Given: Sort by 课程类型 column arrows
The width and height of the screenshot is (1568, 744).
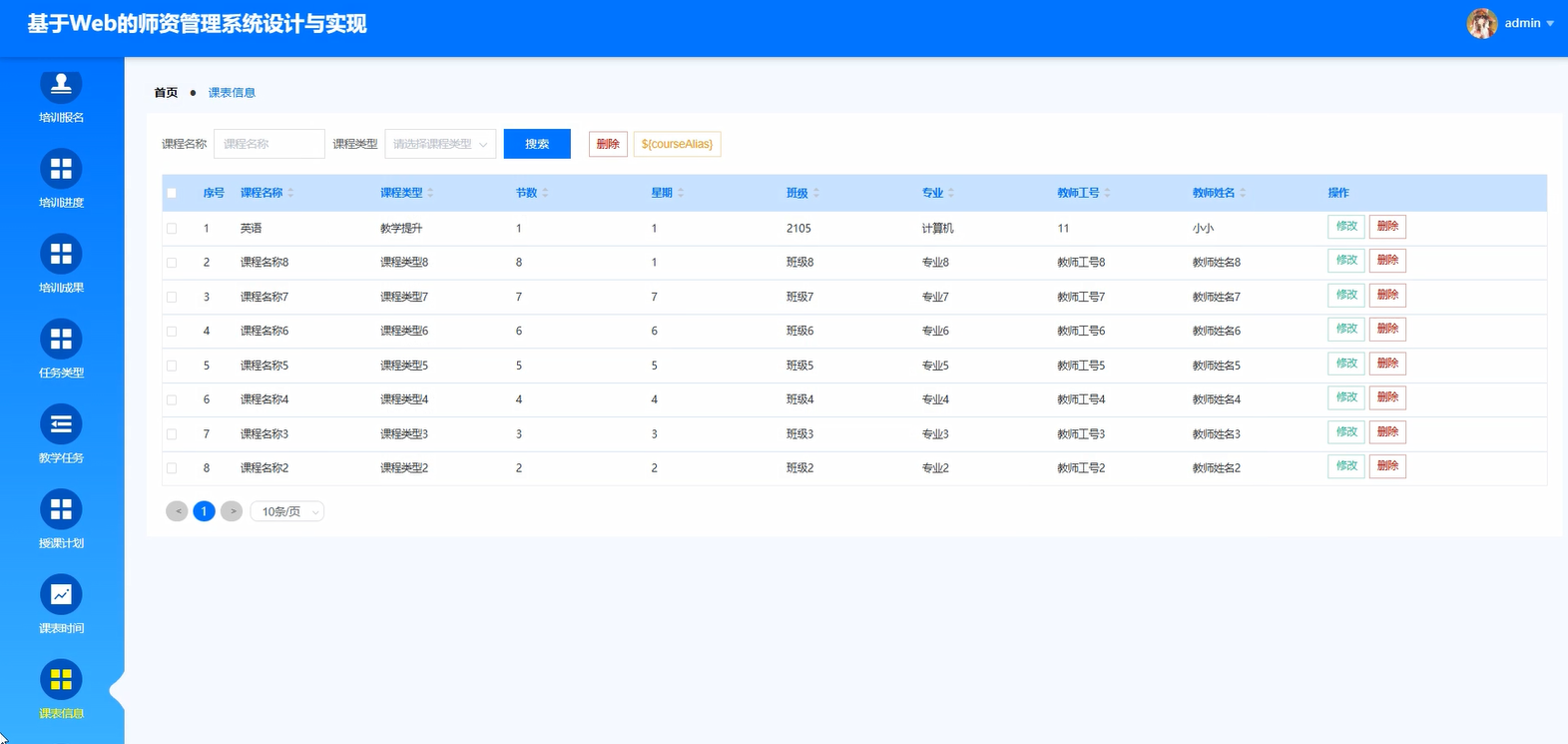Looking at the screenshot, I should point(430,193).
